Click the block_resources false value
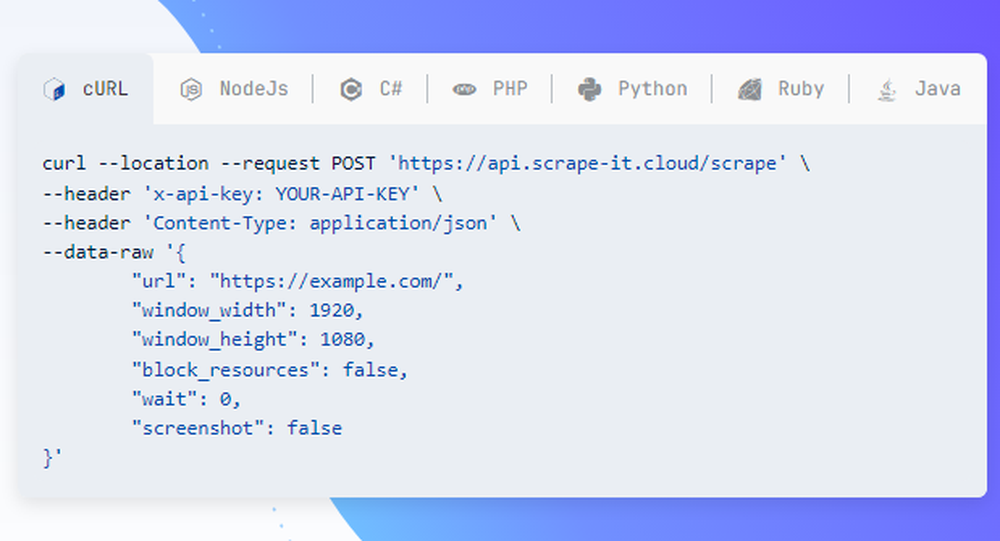Image resolution: width=1000 pixels, height=541 pixels. point(371,370)
